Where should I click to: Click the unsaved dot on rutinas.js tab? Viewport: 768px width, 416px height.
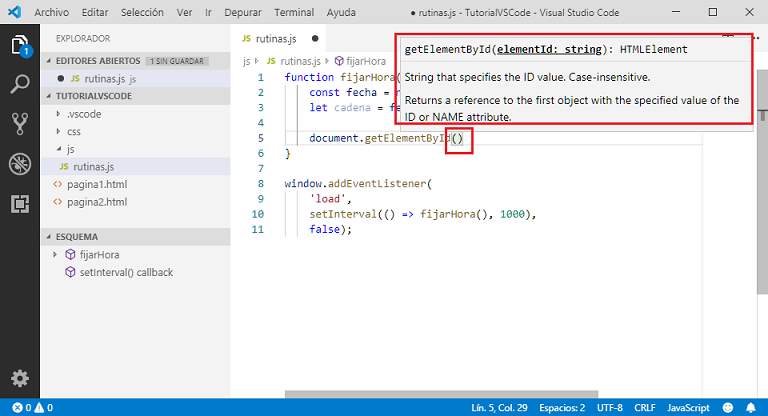[315, 38]
